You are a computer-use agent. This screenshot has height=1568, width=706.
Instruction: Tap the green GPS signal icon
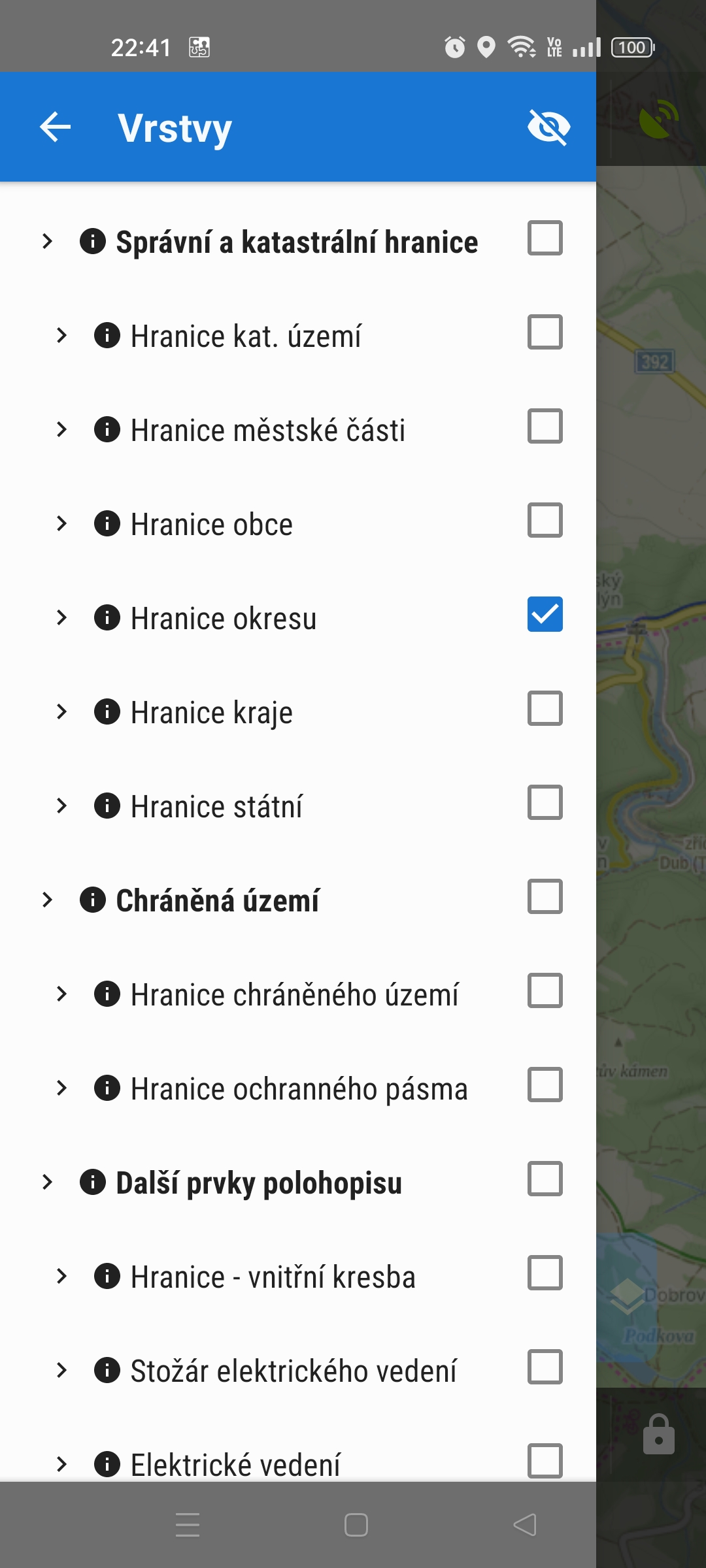(x=658, y=119)
